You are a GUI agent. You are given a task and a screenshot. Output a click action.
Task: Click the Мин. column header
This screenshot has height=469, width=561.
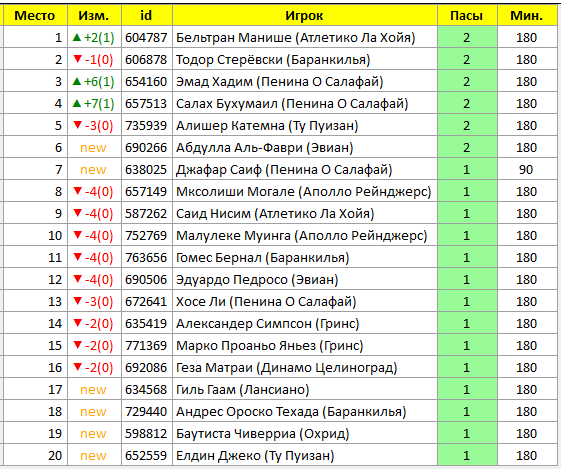point(527,15)
